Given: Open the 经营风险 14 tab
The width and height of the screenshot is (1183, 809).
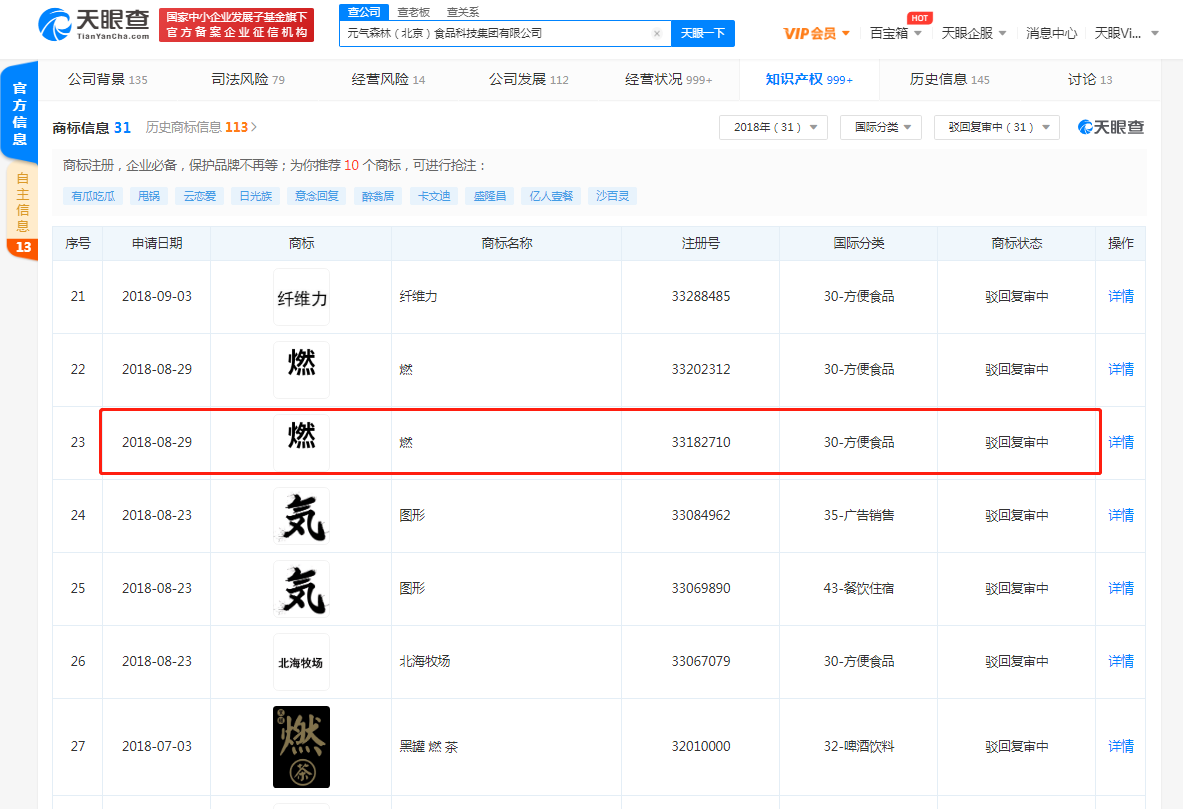Looking at the screenshot, I should [x=388, y=79].
